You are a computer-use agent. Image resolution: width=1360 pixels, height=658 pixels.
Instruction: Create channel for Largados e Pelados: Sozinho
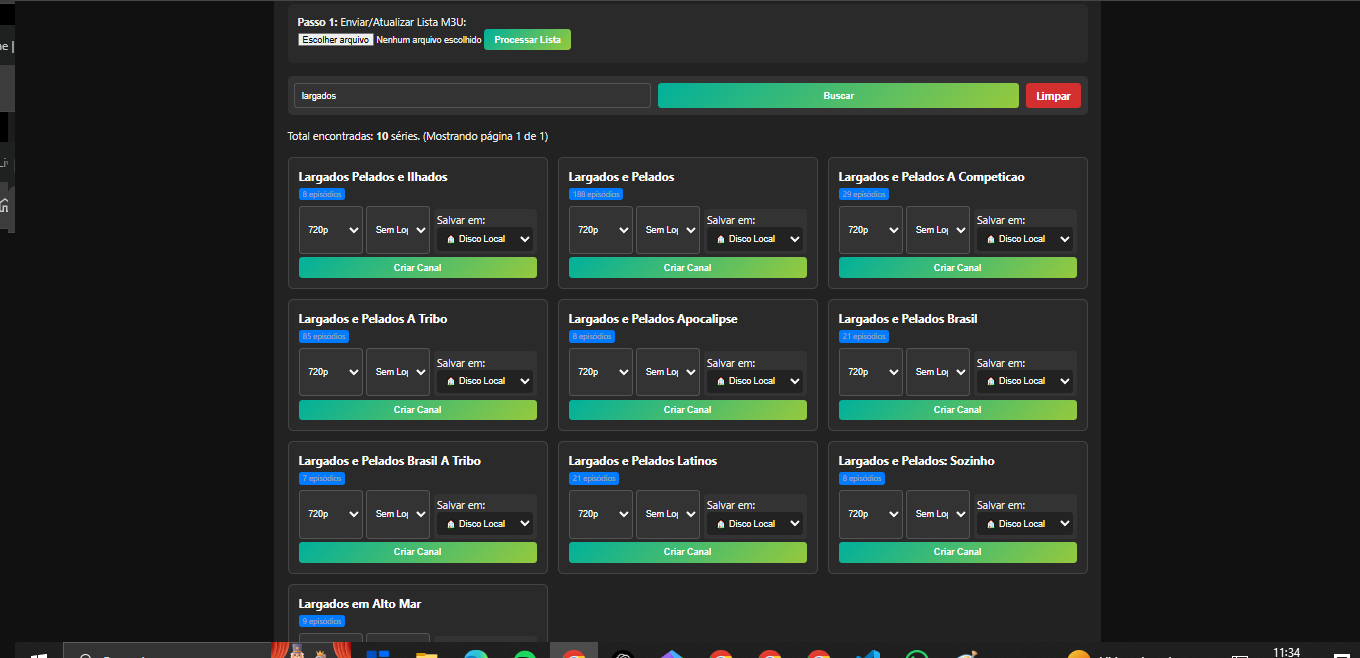(957, 552)
